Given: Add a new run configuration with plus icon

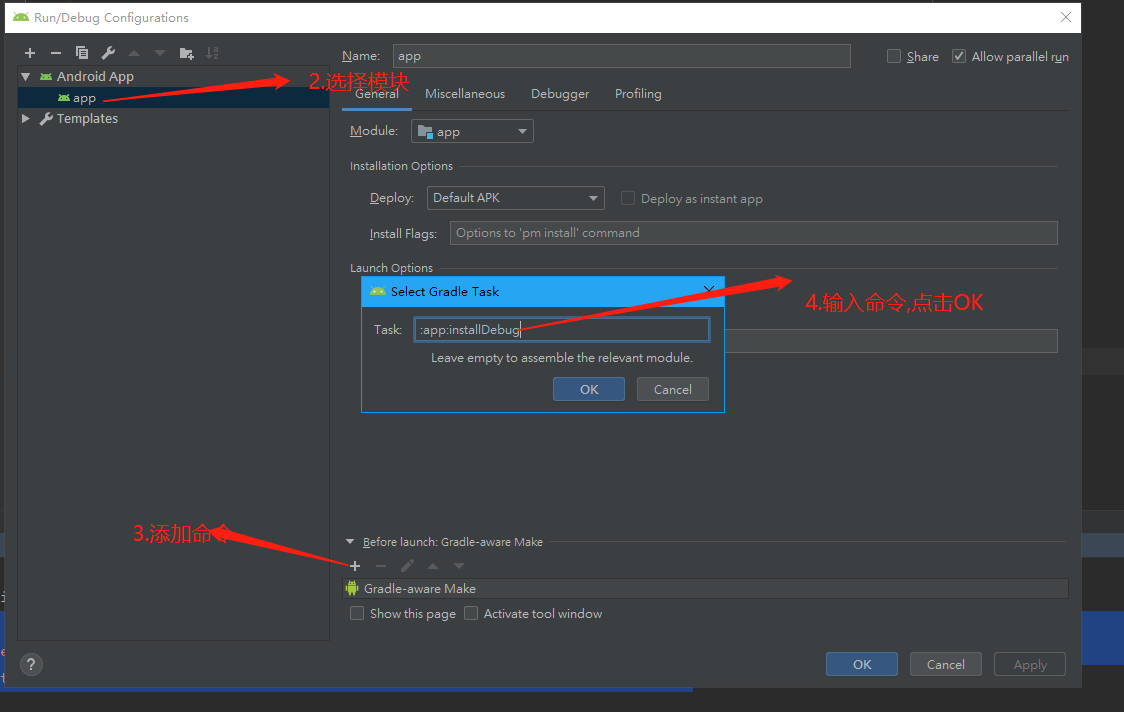Looking at the screenshot, I should tap(29, 52).
